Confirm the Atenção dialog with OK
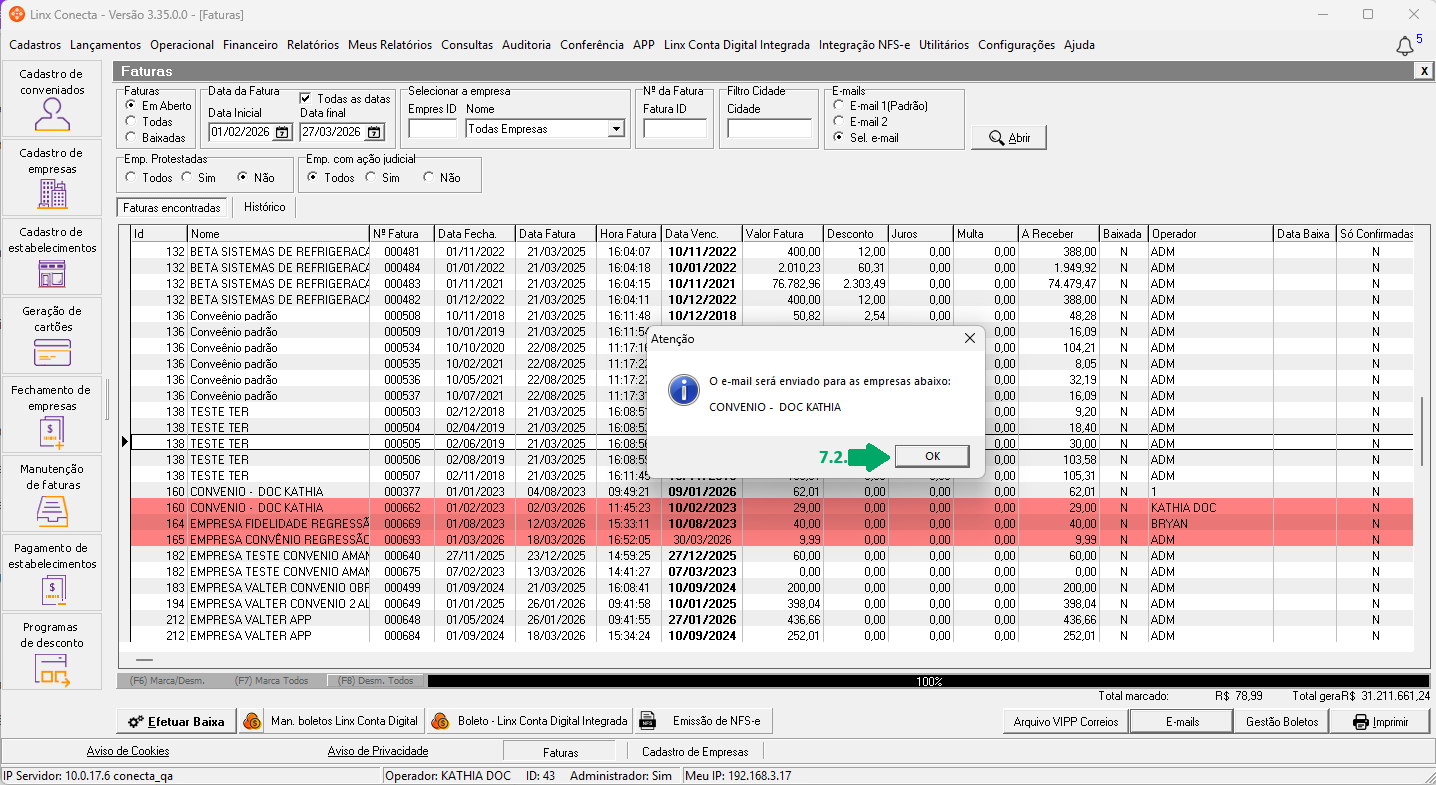 [x=932, y=456]
